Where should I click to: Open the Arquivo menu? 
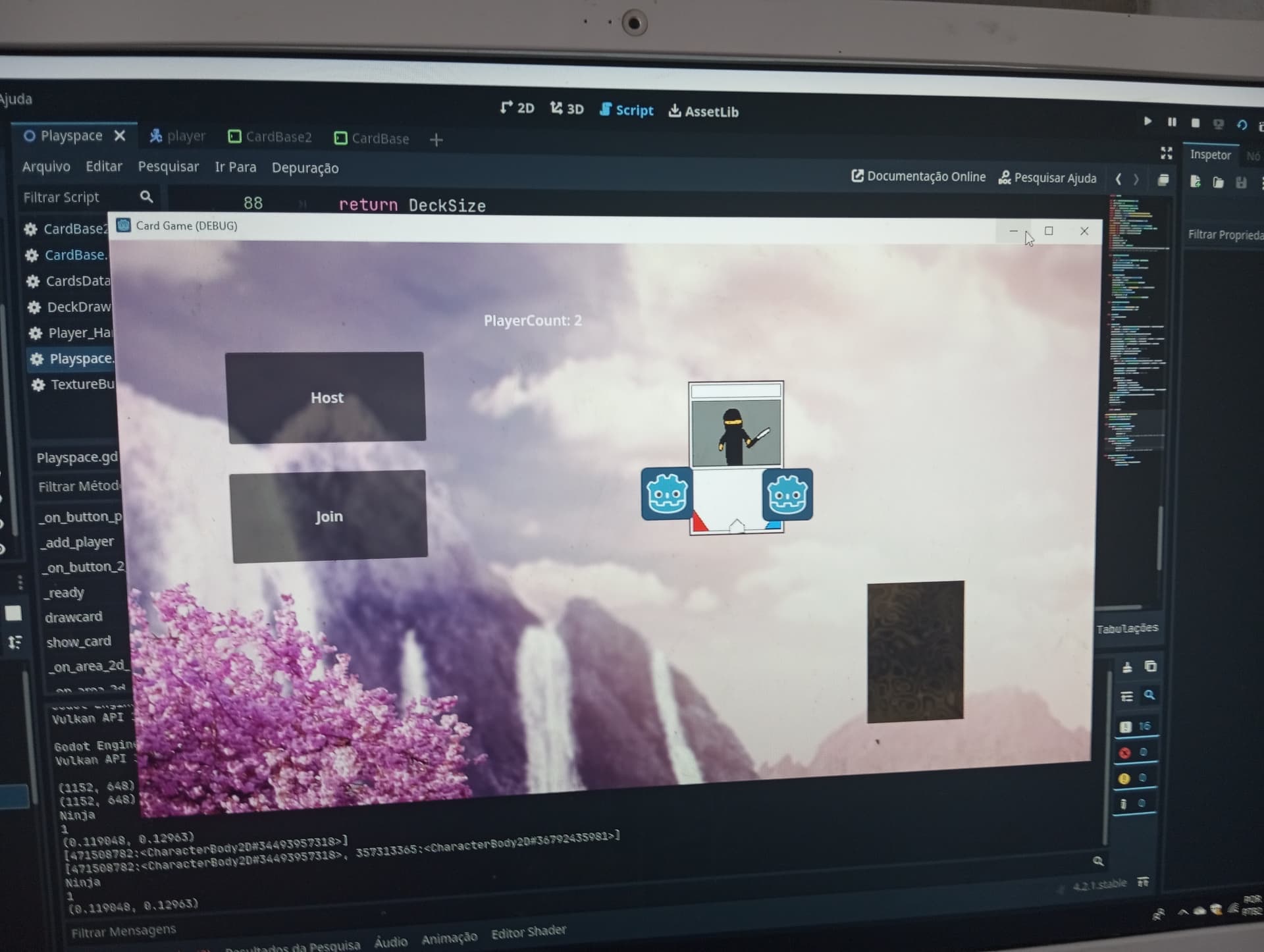(46, 166)
